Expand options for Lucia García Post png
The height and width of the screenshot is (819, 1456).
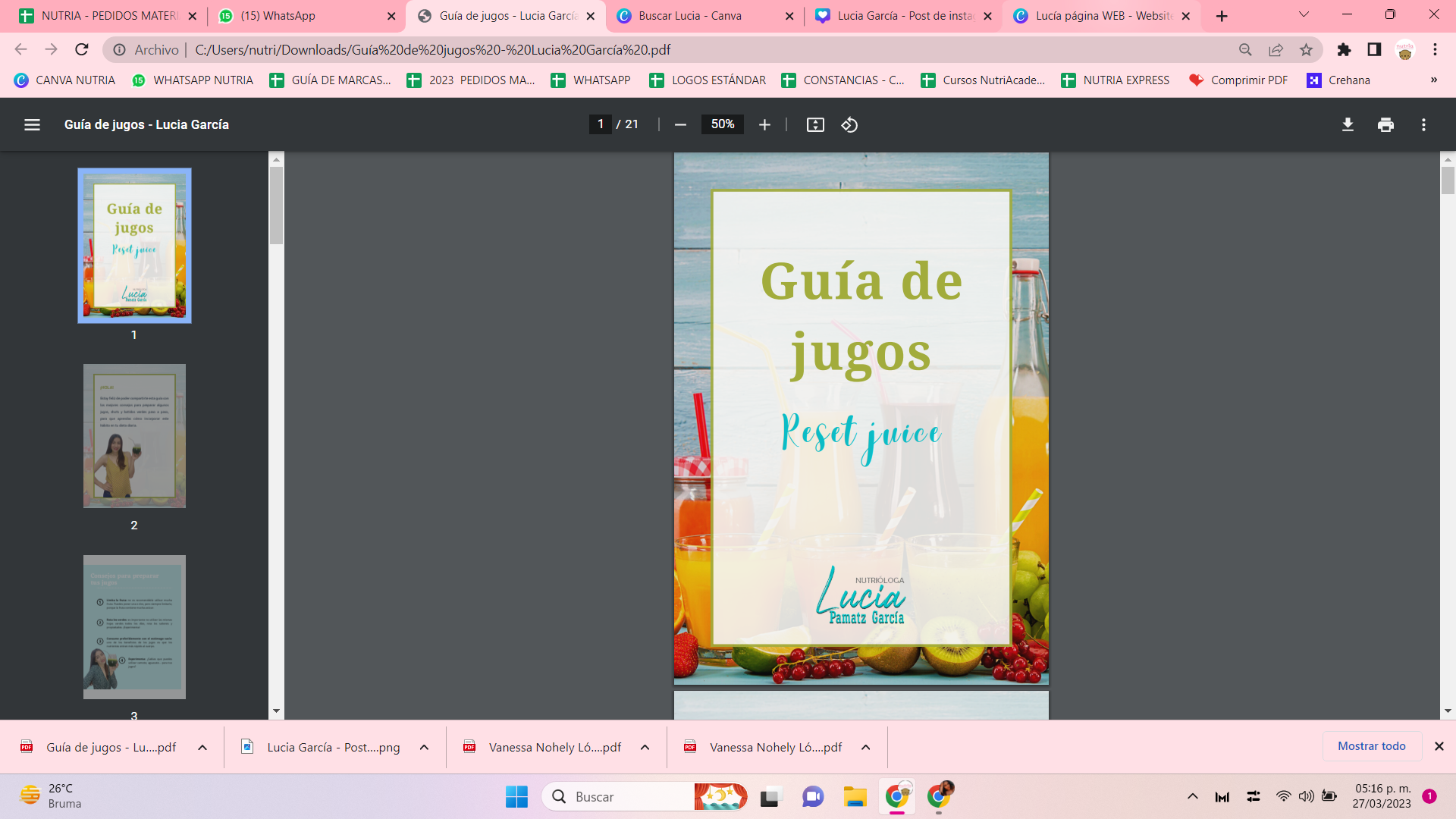point(424,747)
